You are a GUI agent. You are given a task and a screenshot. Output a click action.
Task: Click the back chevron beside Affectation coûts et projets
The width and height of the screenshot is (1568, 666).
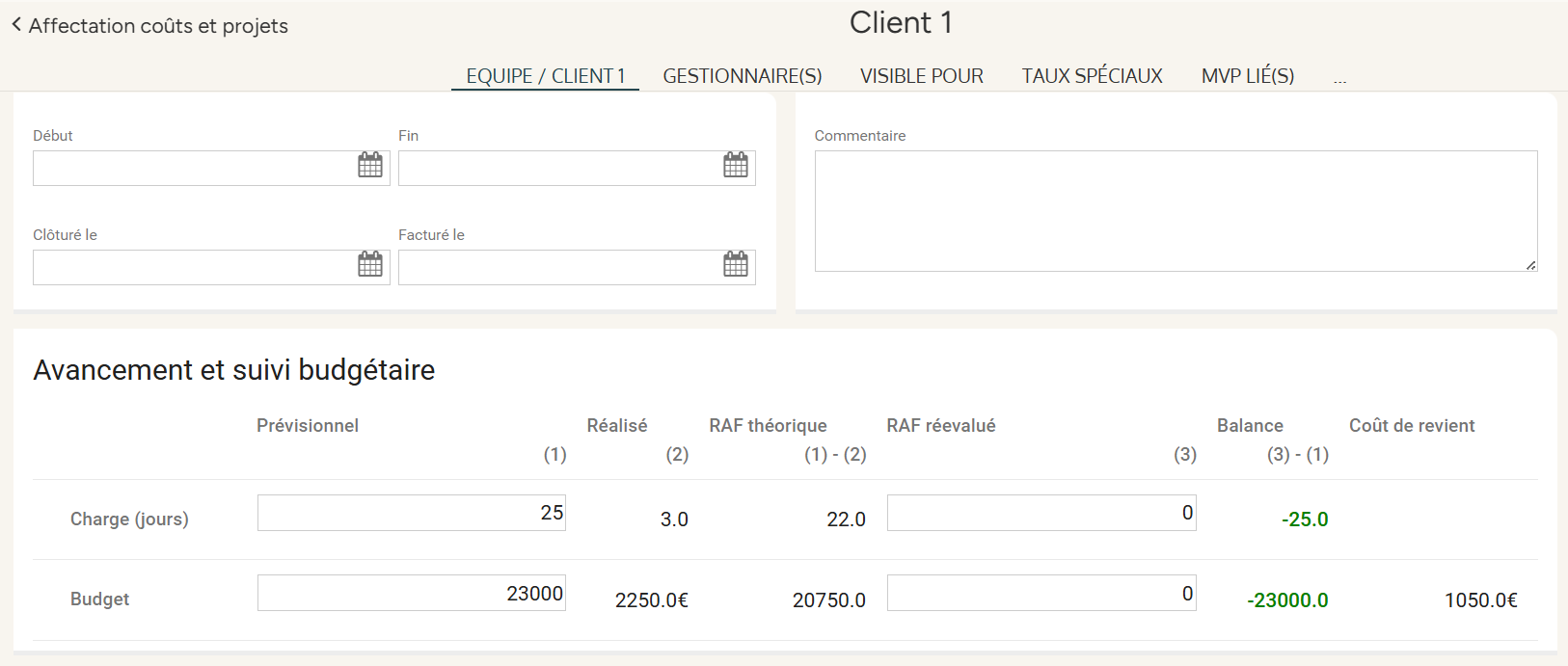pyautogui.click(x=16, y=25)
